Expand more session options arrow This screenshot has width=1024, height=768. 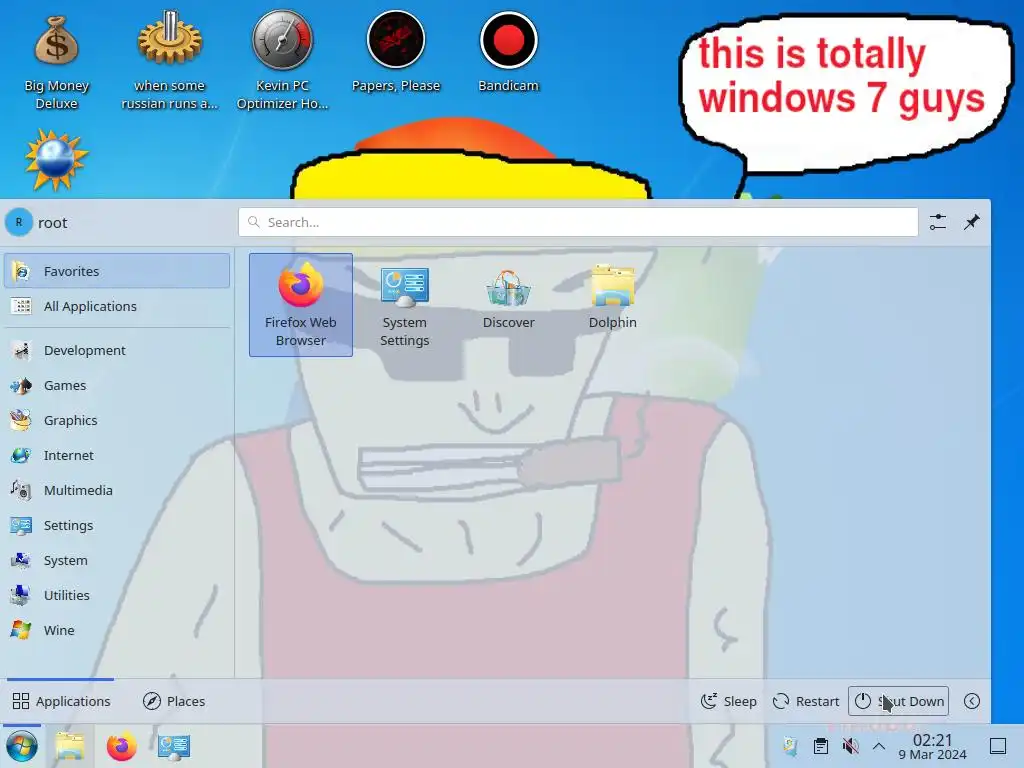tap(972, 701)
